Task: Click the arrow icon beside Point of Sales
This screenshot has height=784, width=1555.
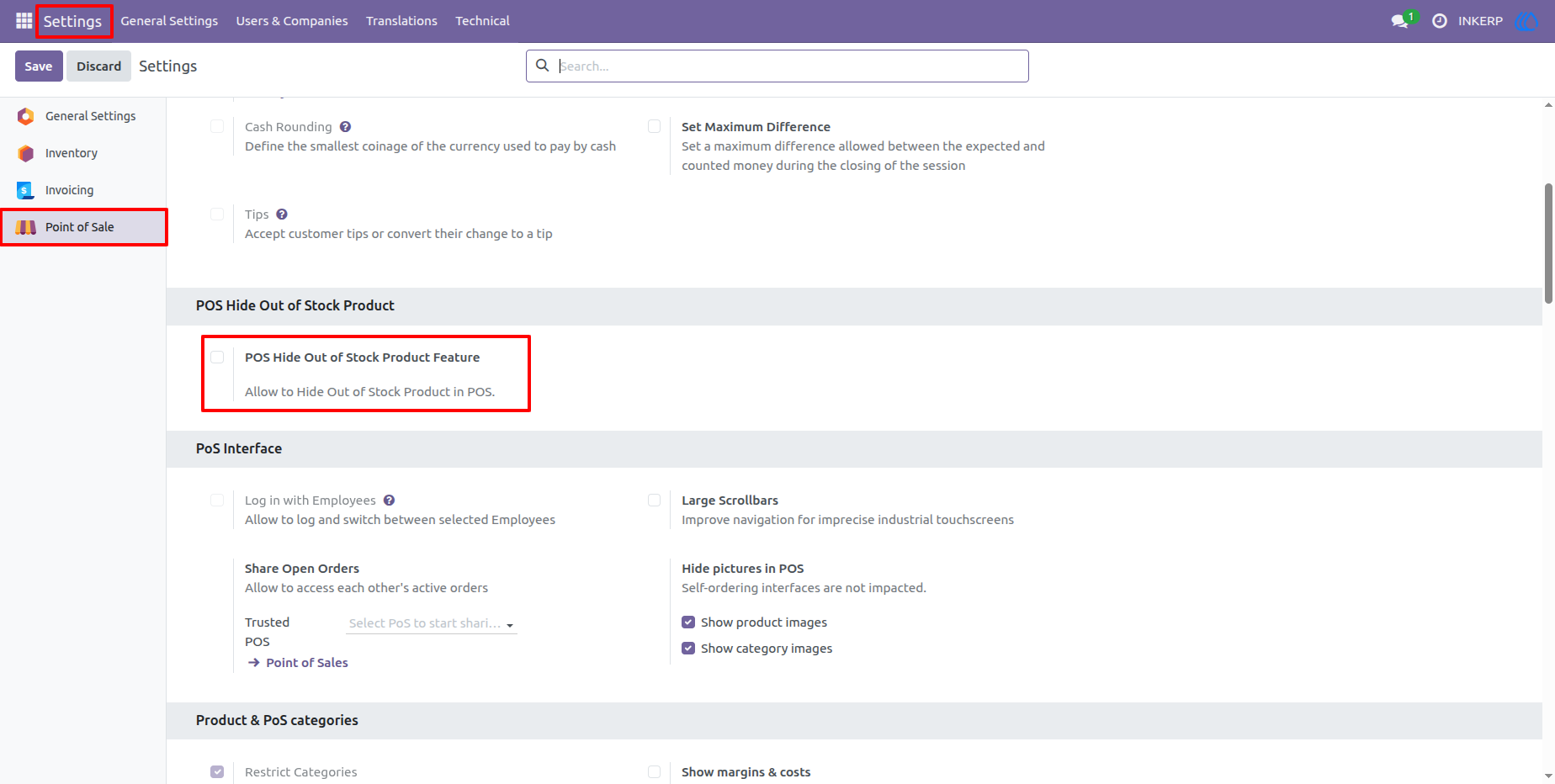Action: 254,663
